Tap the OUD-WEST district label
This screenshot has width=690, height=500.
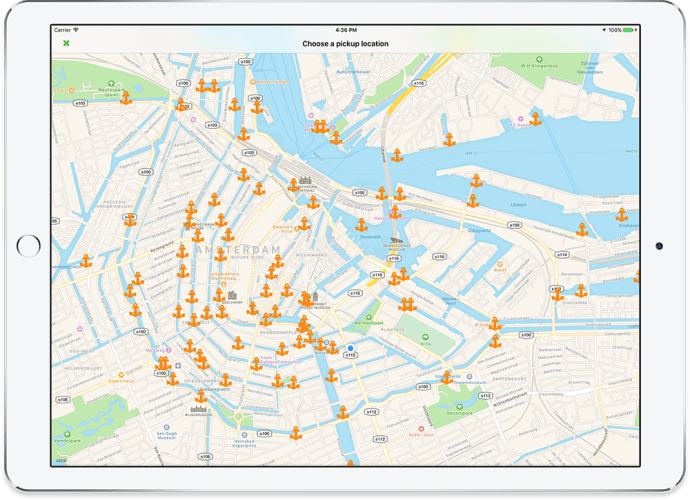pos(81,351)
